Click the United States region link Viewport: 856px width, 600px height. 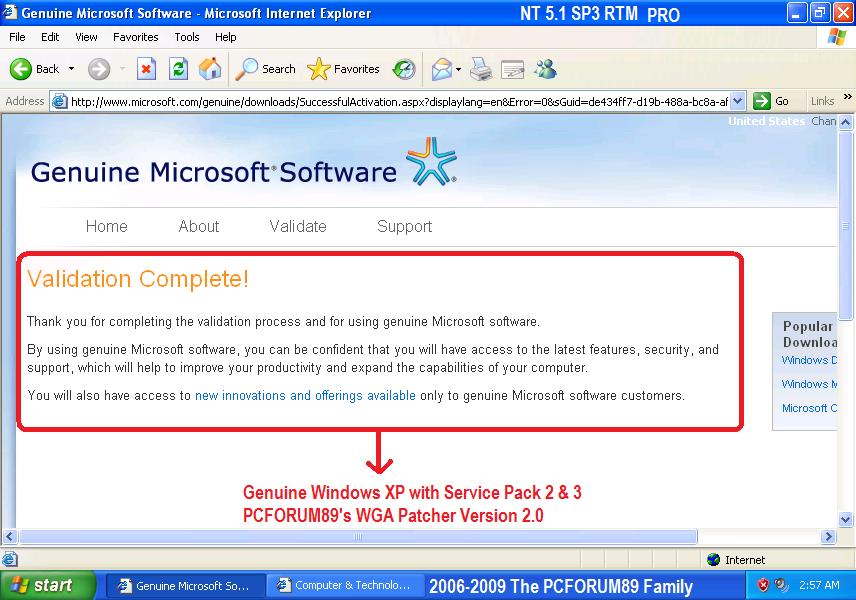(766, 121)
